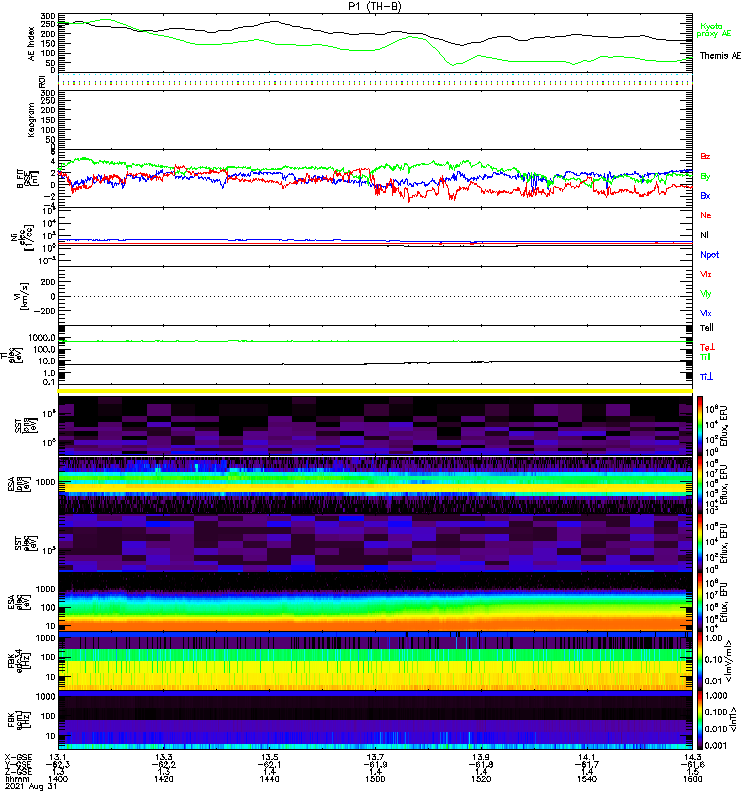The width and height of the screenshot is (750, 800).
Task: Click the "0.100" color bar tick value
Action: pos(716,712)
